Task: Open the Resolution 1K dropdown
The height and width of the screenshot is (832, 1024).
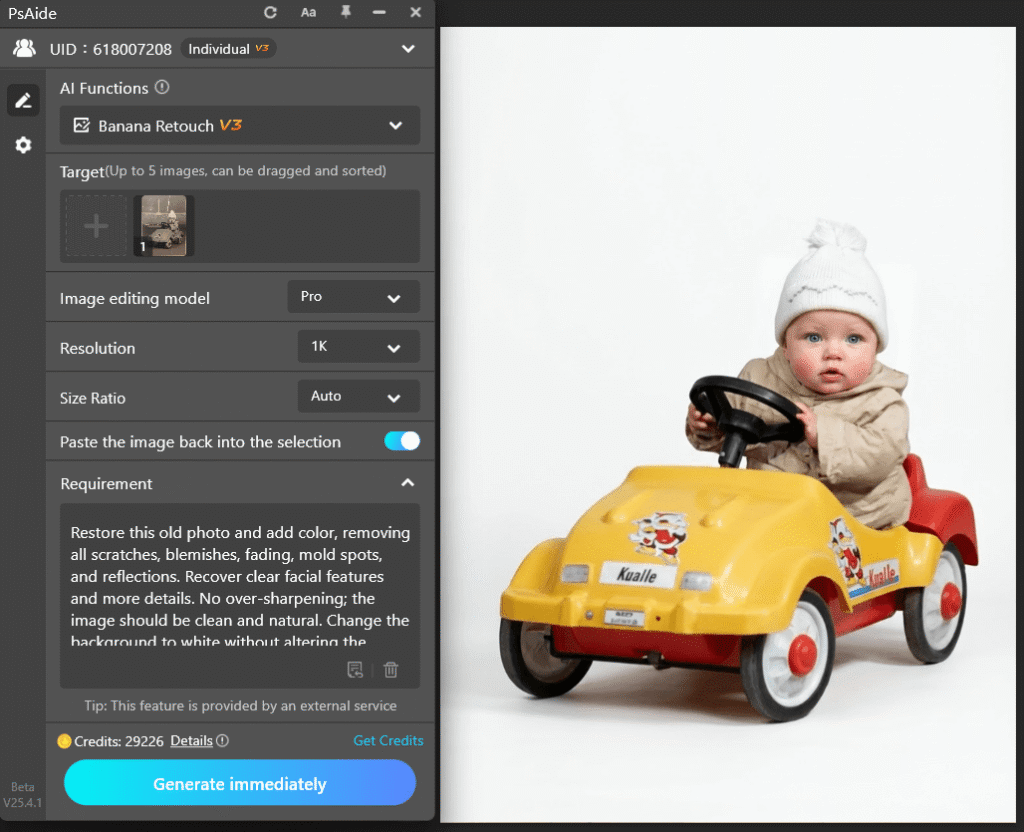Action: coord(358,347)
